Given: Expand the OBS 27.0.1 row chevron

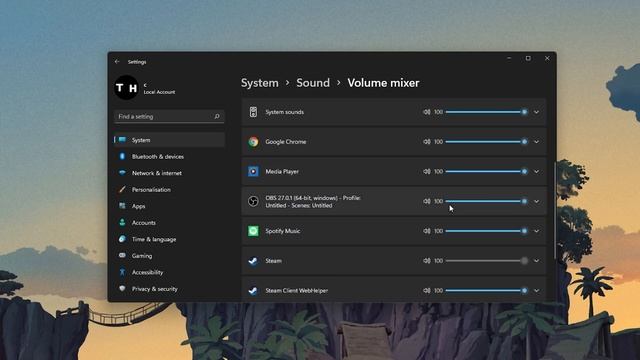Looking at the screenshot, I should click(536, 202).
